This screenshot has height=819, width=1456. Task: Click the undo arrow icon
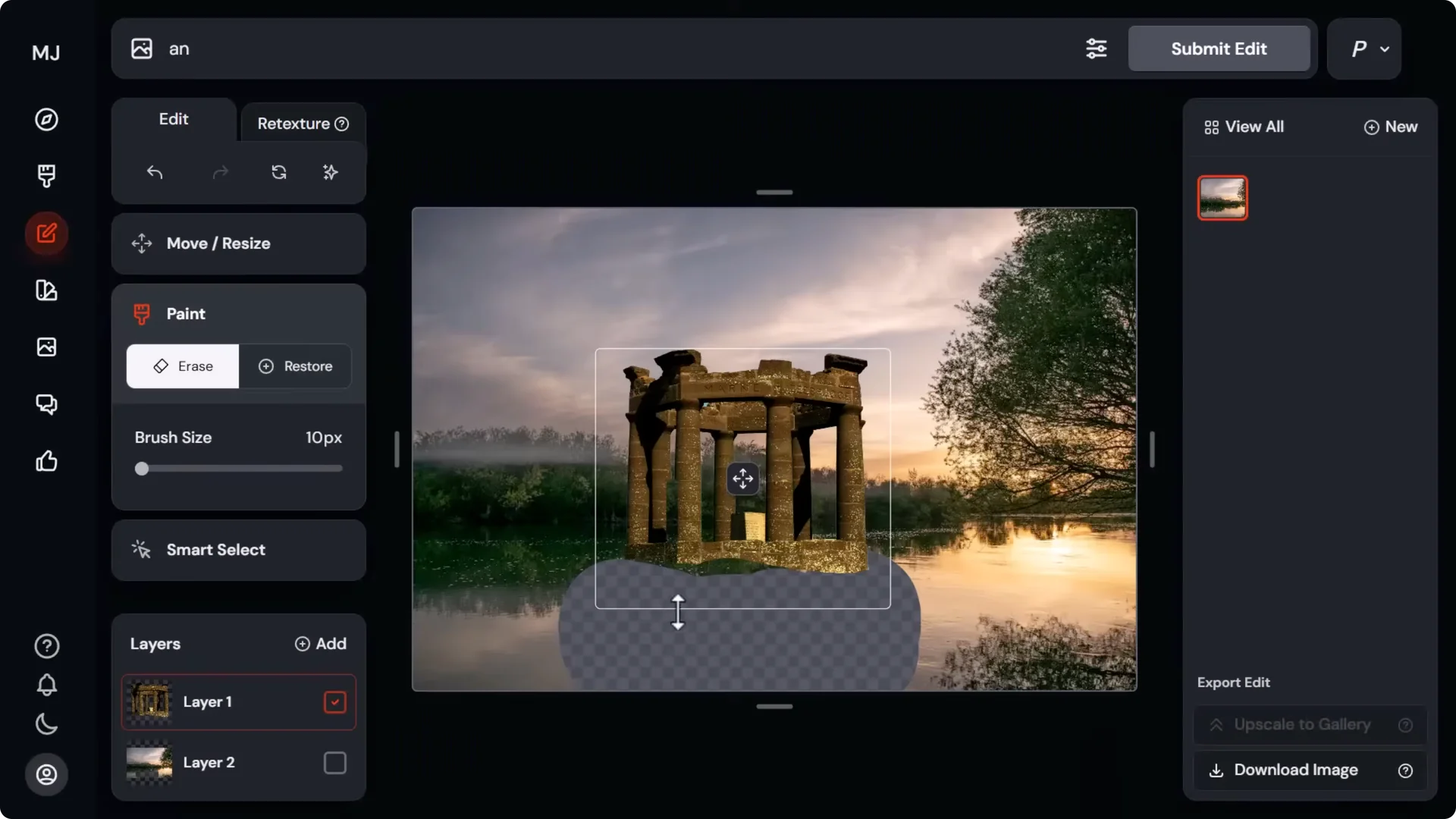[x=155, y=172]
